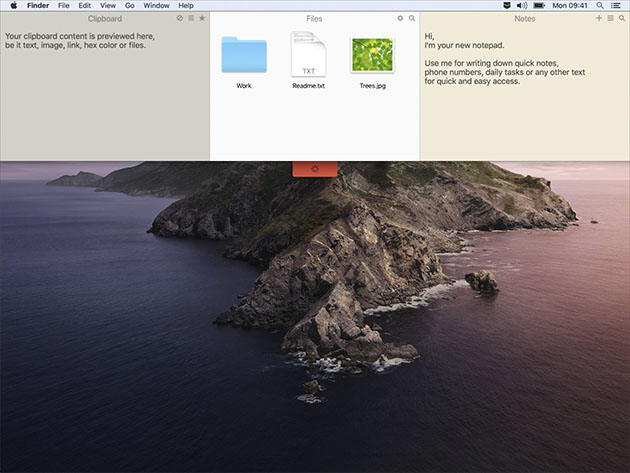This screenshot has width=630, height=473.
Task: Clear the clipboard with the circle-slash icon
Action: [180, 18]
